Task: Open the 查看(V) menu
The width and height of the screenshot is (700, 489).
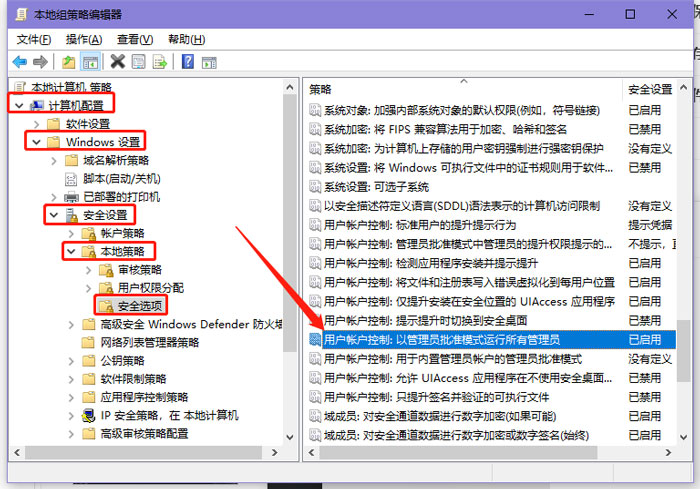Action: [135, 39]
